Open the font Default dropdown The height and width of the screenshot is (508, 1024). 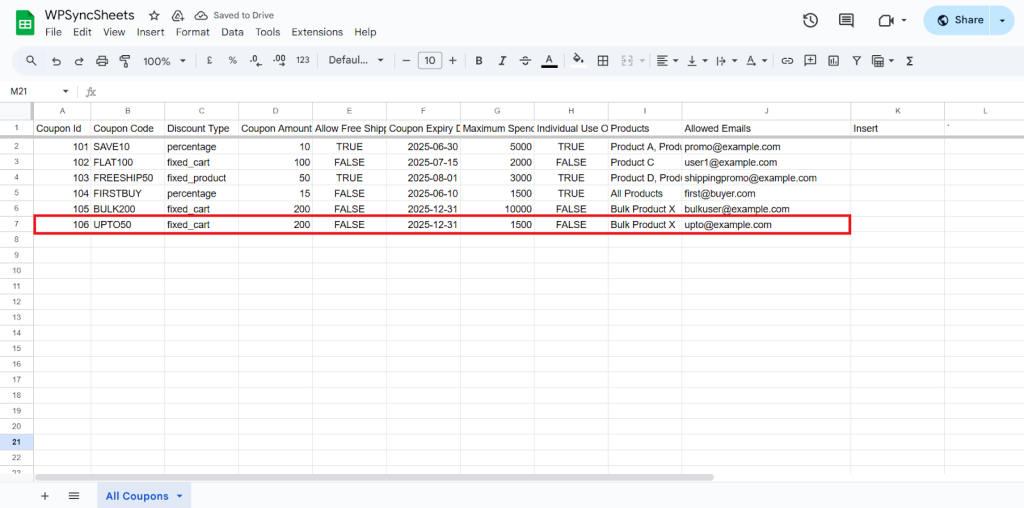click(x=356, y=60)
